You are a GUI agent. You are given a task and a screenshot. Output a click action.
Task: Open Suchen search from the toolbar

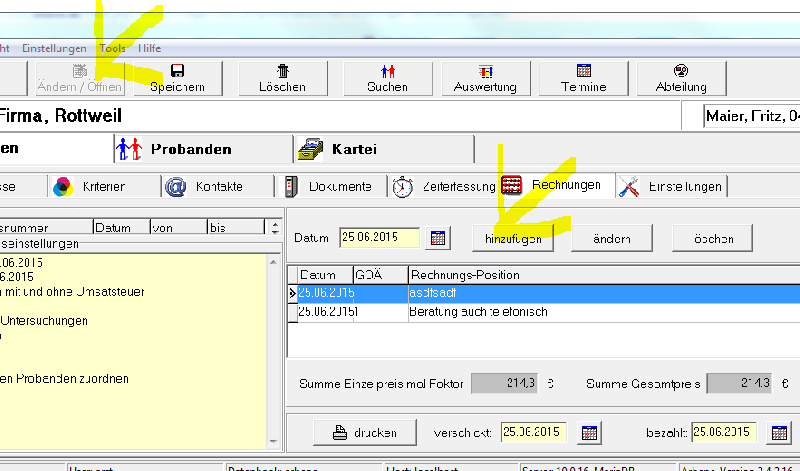point(387,78)
